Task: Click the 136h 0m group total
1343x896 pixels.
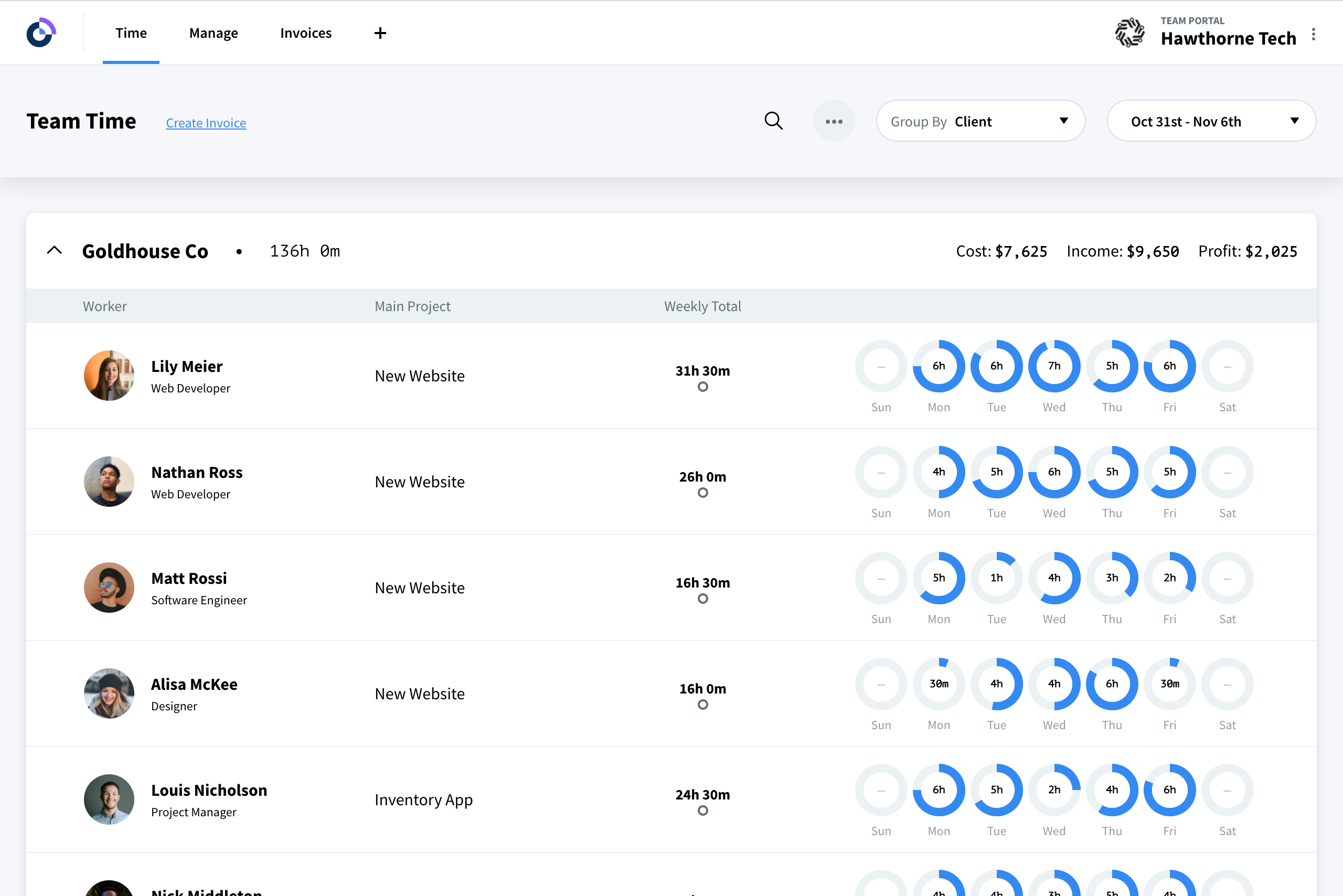Action: coord(305,251)
